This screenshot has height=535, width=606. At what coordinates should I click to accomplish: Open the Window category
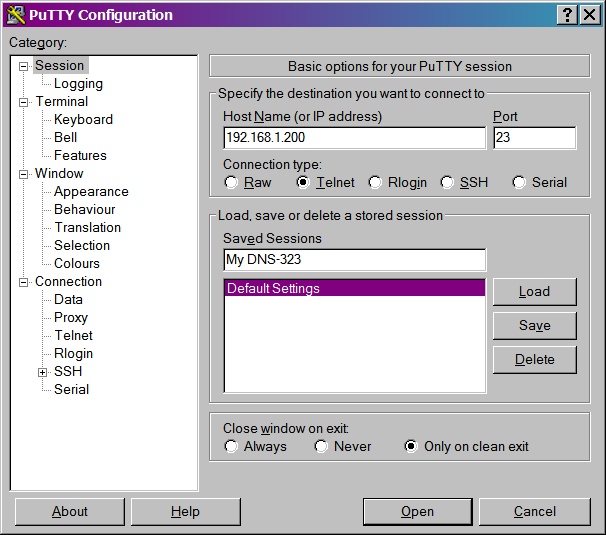coord(59,173)
